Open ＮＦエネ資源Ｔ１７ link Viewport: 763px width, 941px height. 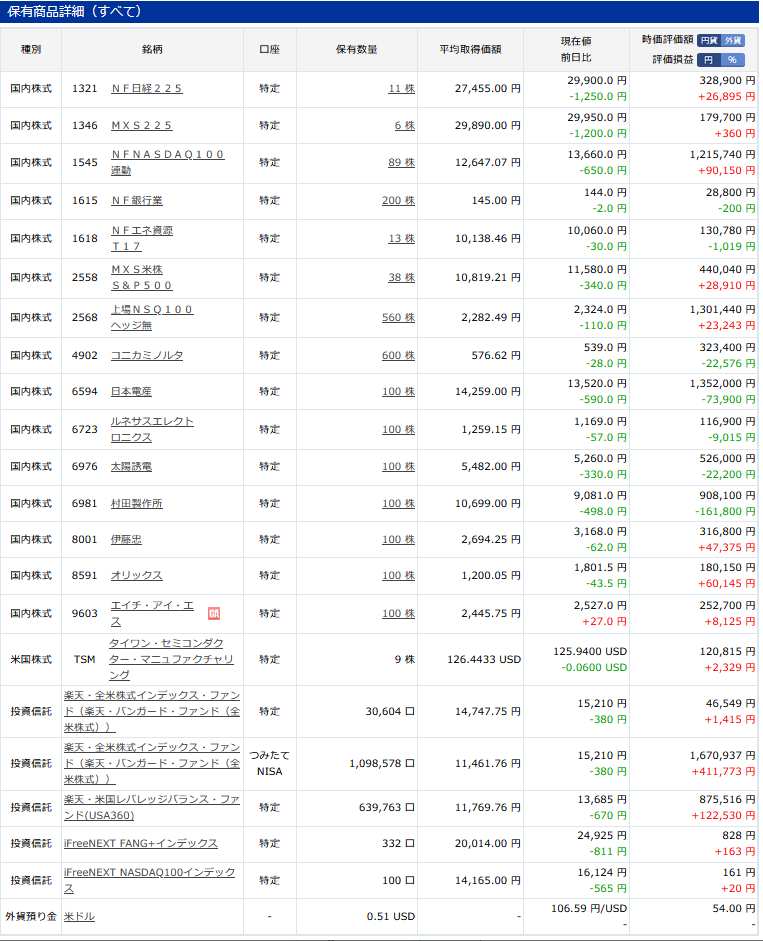tap(142, 238)
